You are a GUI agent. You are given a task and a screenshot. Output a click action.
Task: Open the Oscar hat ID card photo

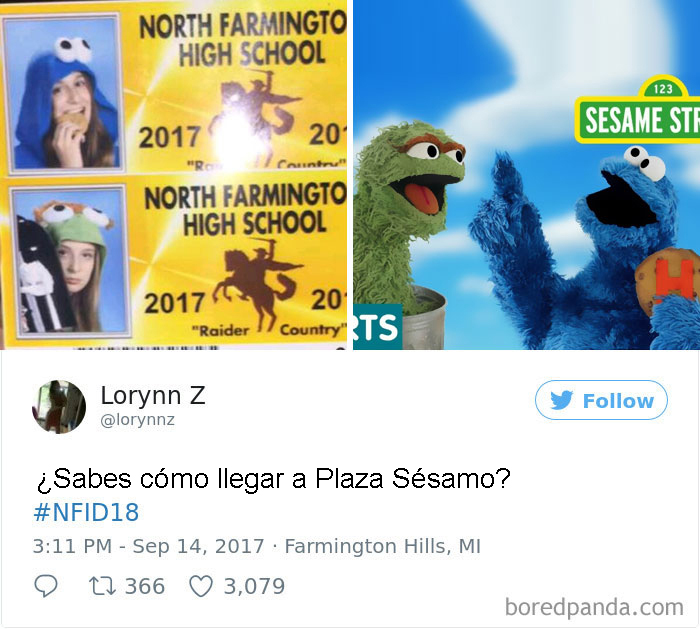click(70, 261)
